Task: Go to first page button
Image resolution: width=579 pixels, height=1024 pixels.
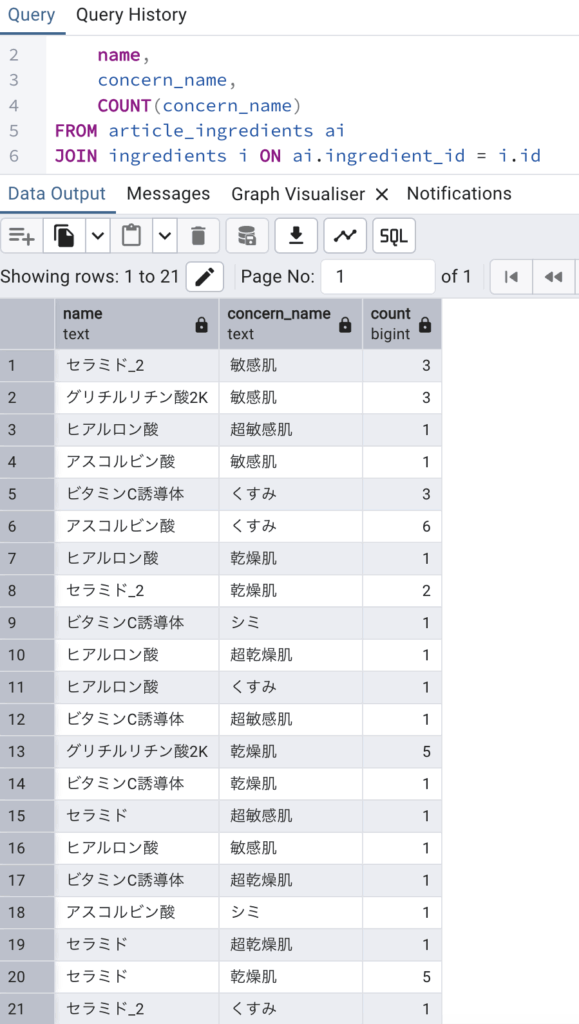Action: coord(512,277)
